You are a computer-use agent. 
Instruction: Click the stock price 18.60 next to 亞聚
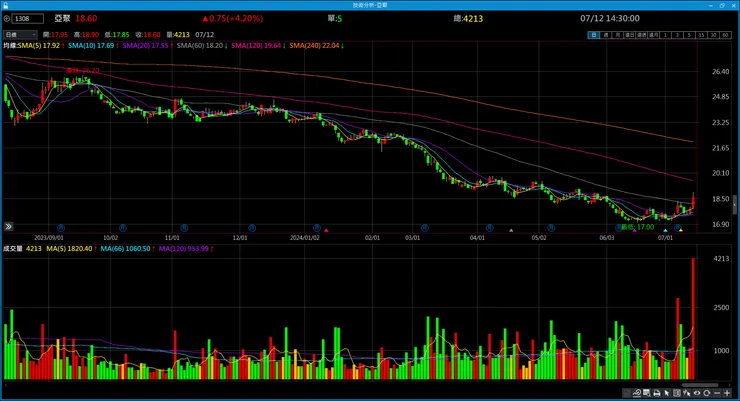point(86,18)
